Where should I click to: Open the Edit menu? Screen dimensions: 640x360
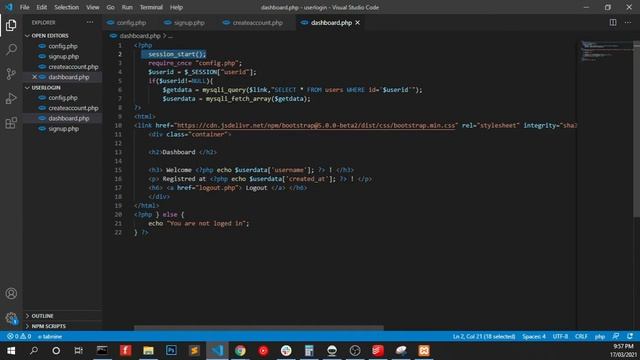point(42,7)
